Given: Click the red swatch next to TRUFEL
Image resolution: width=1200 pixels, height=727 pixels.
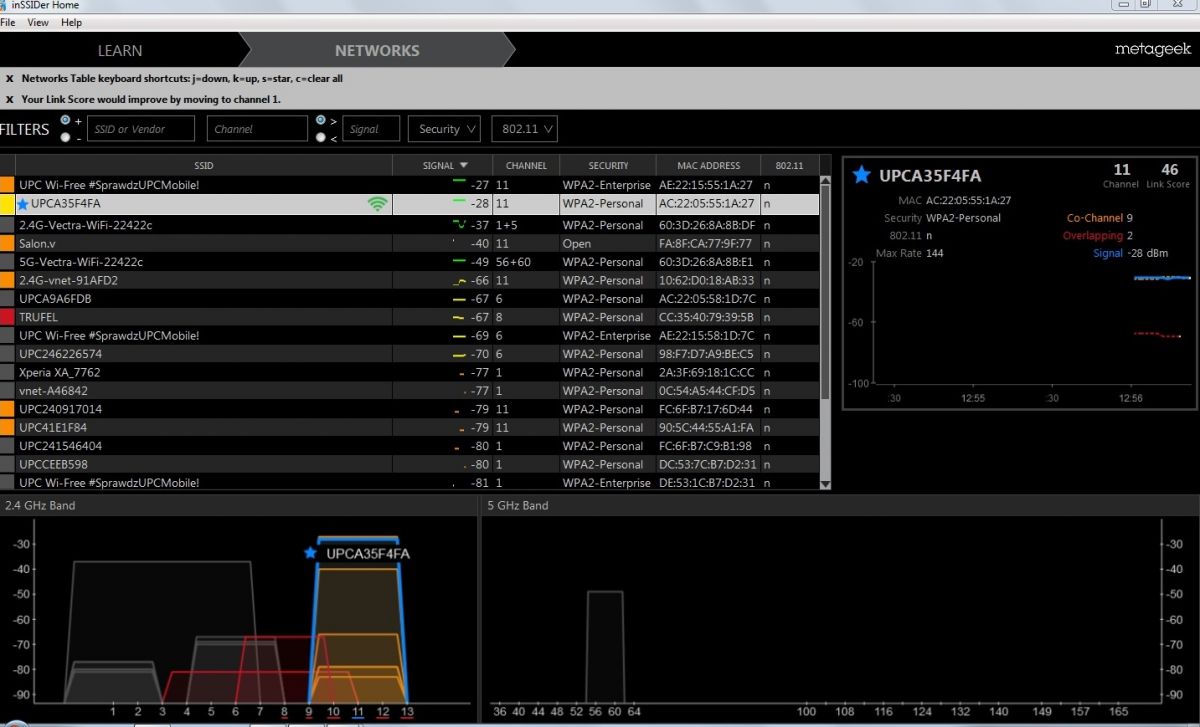Looking at the screenshot, I should 7,317.
